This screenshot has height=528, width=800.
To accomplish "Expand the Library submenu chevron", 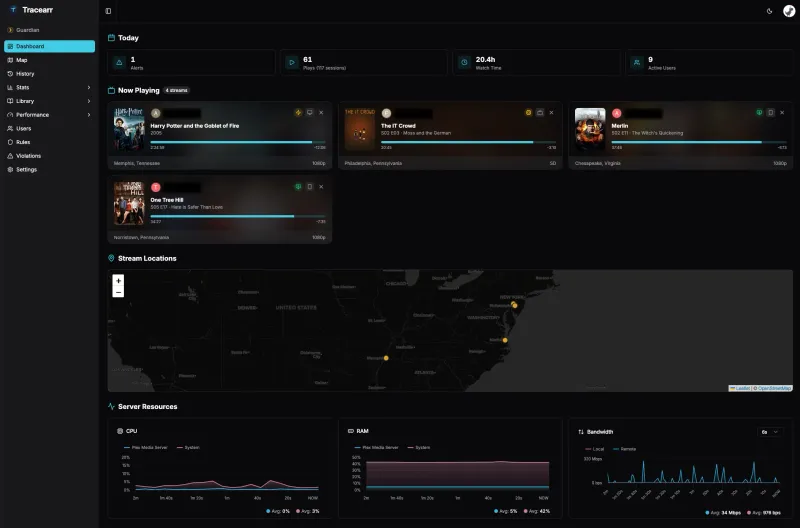I will 89,101.
